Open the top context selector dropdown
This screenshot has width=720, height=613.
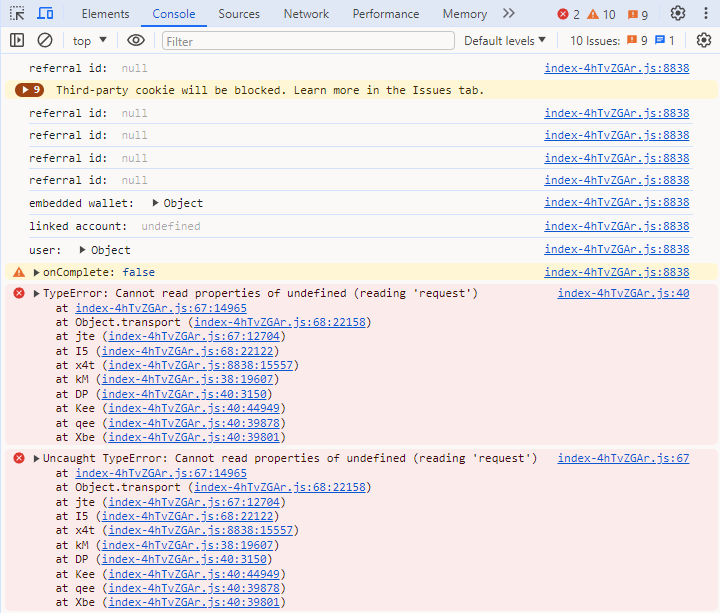(x=90, y=41)
